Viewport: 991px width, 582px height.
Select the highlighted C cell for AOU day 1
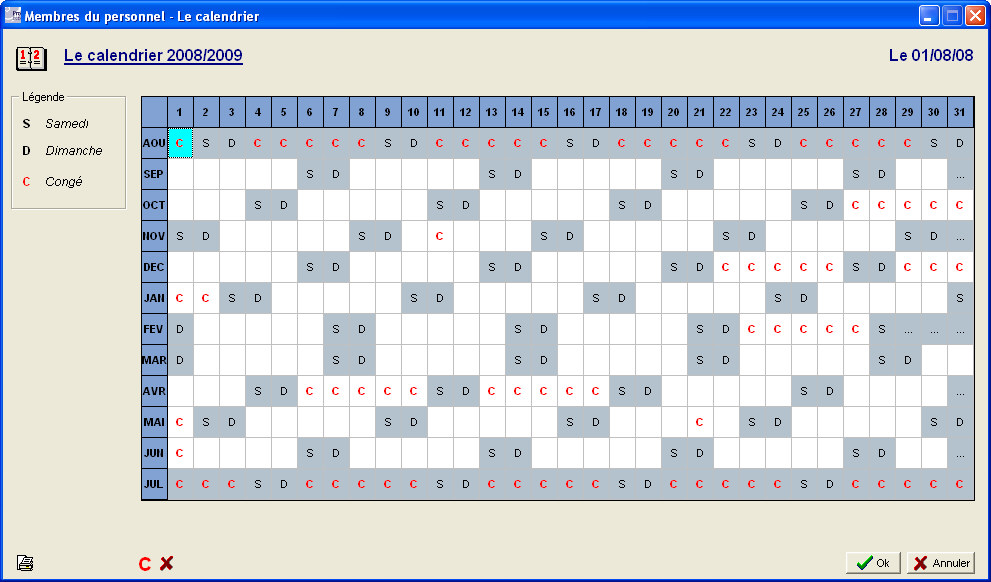tap(180, 143)
